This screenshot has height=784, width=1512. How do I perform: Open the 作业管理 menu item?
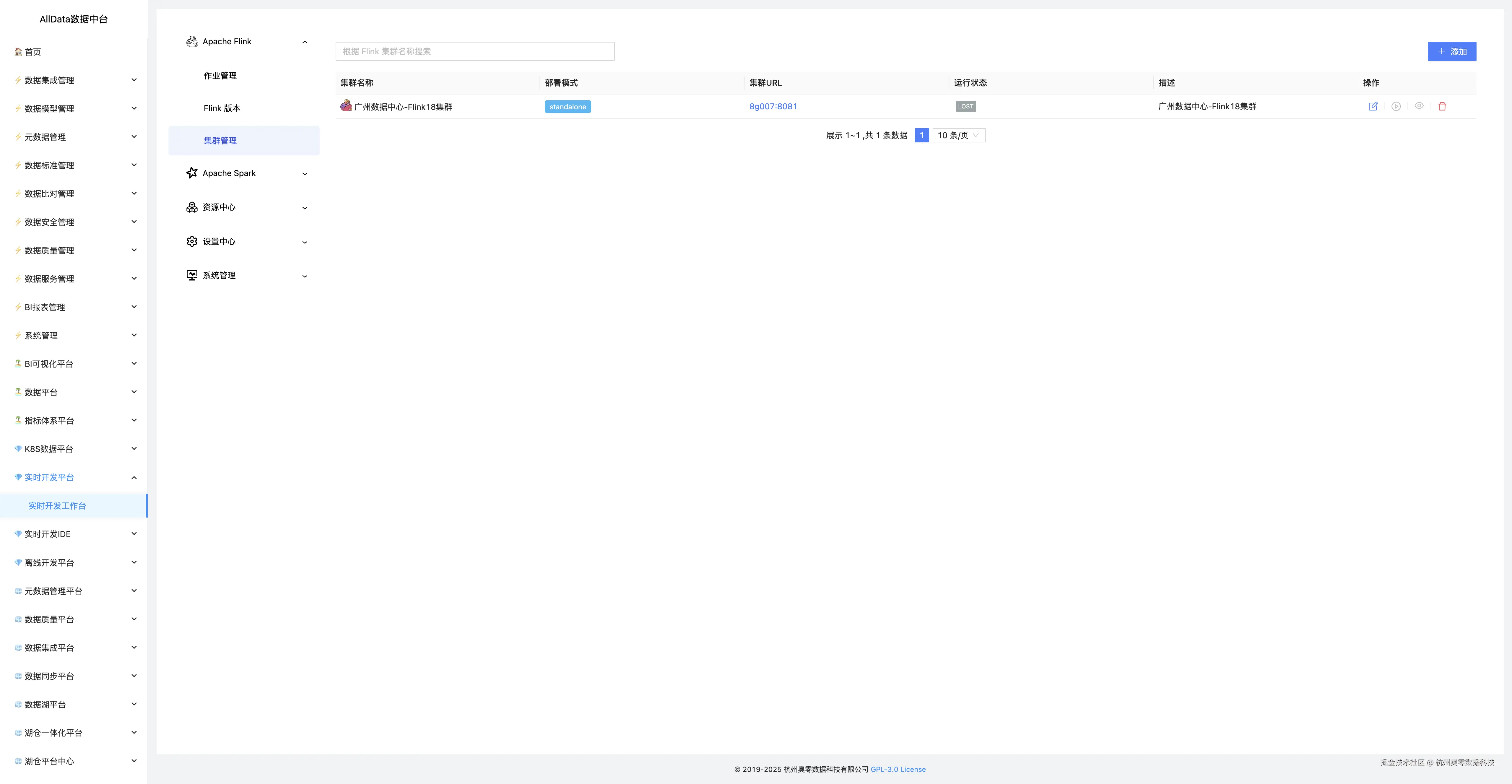tap(220, 76)
